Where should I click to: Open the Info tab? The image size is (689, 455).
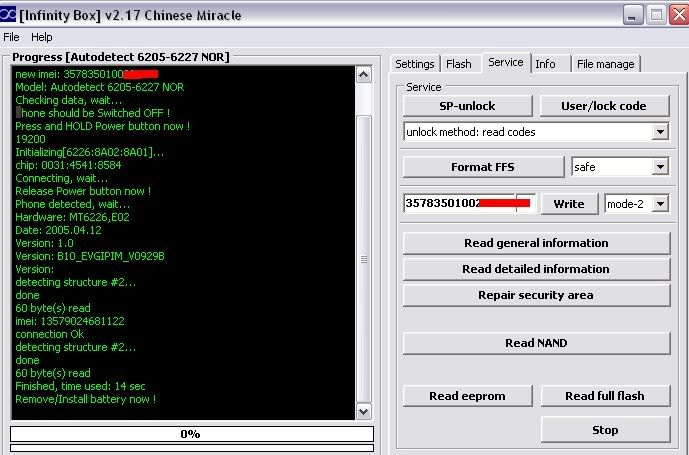pos(545,64)
